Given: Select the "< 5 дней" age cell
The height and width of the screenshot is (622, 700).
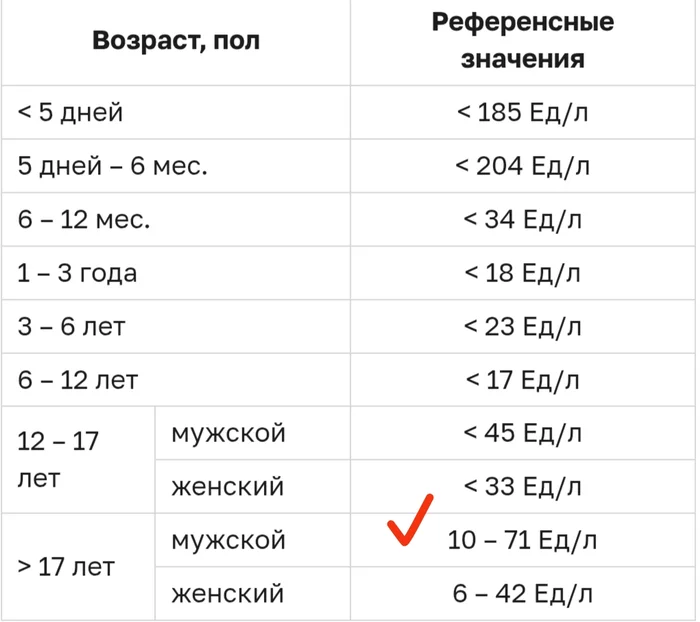Looking at the screenshot, I should coord(70,112).
